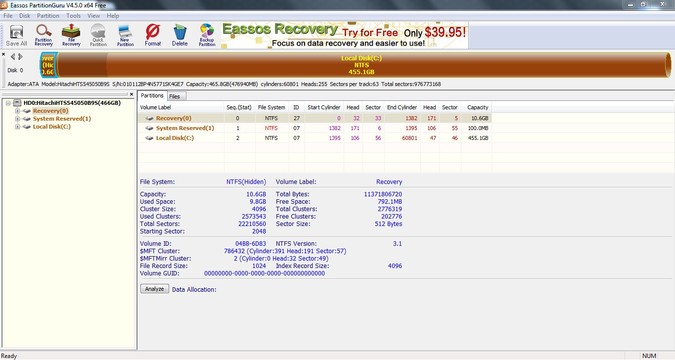Click the Delete partition trash icon
Viewport: 675px width, 360px height.
click(x=180, y=35)
